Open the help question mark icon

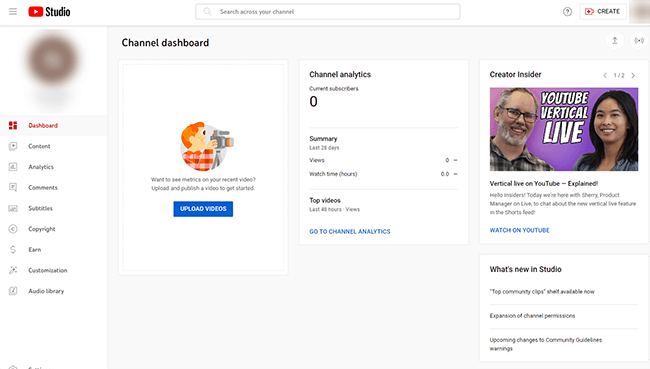(x=567, y=12)
